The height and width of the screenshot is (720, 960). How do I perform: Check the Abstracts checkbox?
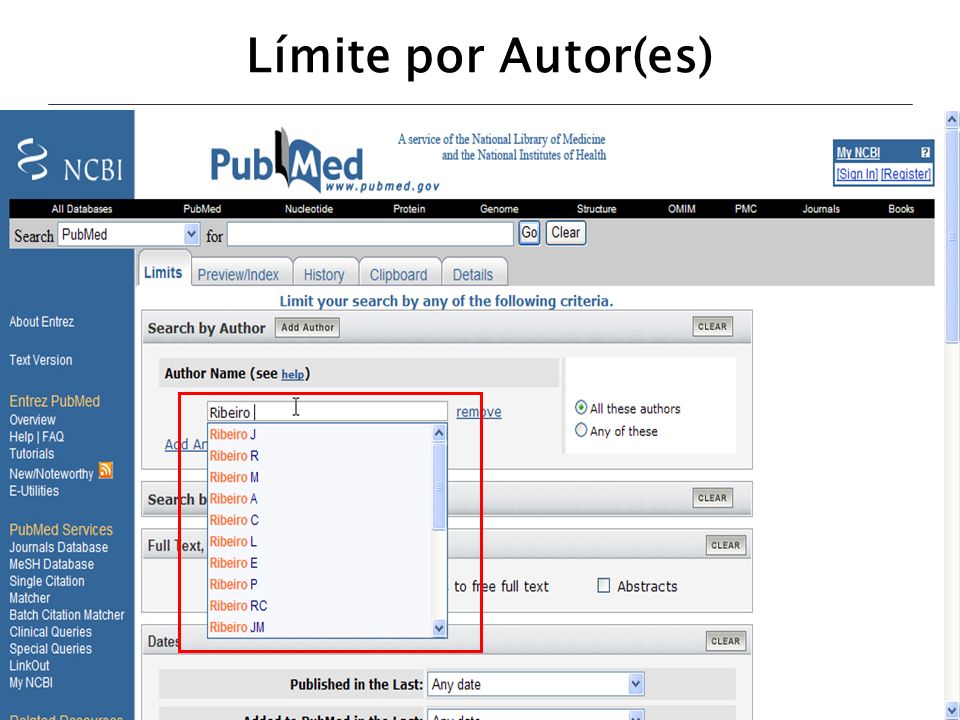coord(603,586)
